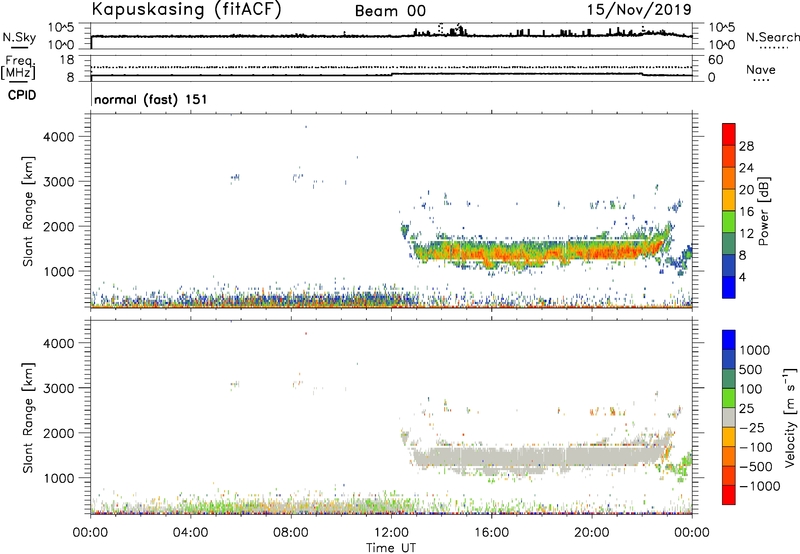
Task: Click the '16:00' time tick label
Action: click(491, 533)
